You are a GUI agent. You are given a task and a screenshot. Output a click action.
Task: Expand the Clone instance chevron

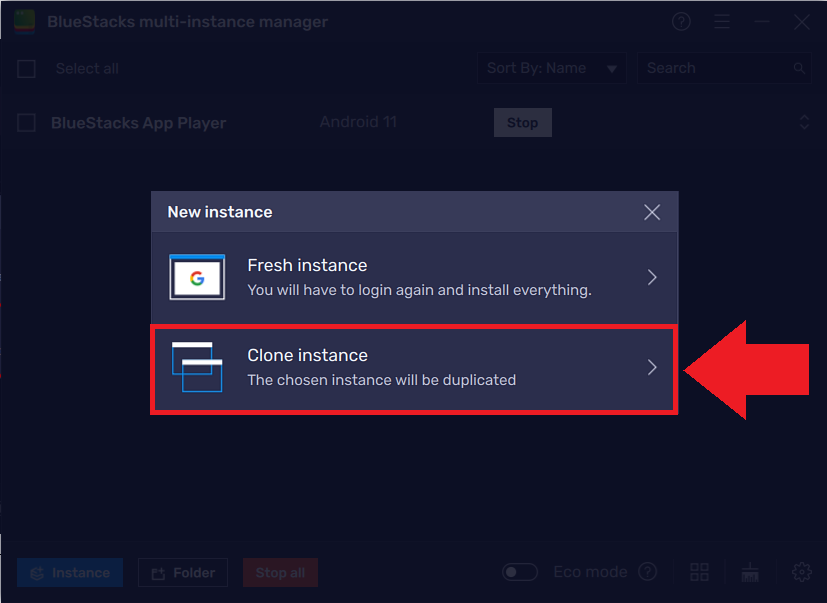pyautogui.click(x=652, y=368)
